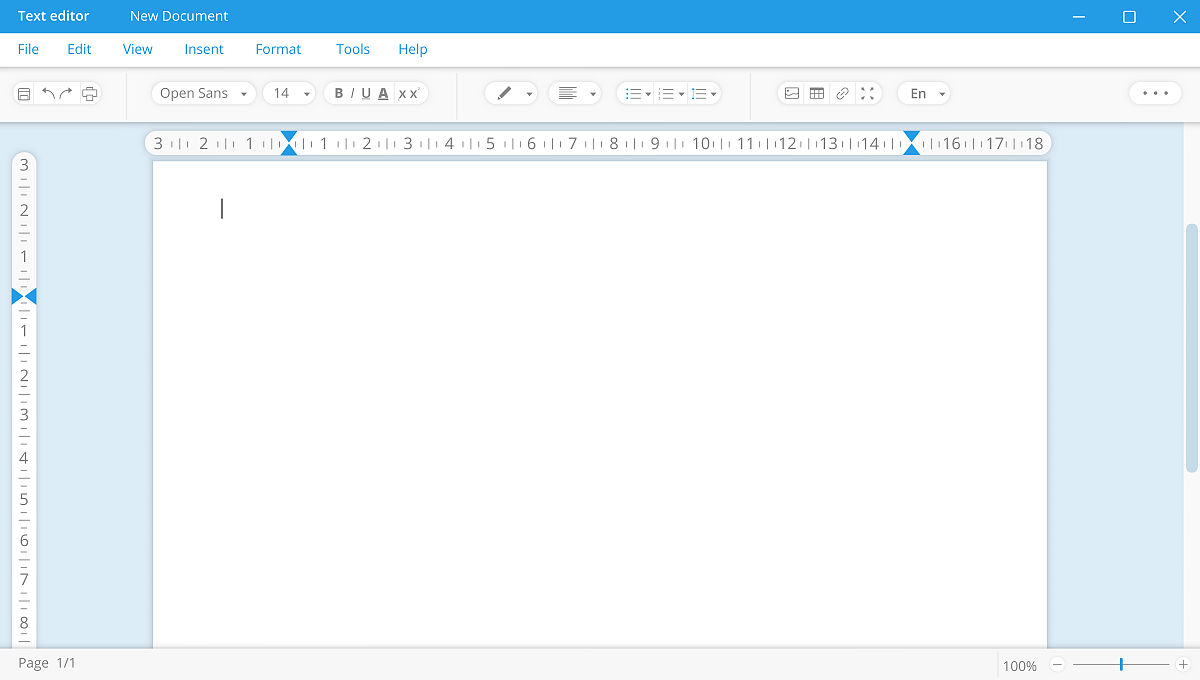
Task: Add a hyperlink with the link icon
Action: [x=842, y=94]
